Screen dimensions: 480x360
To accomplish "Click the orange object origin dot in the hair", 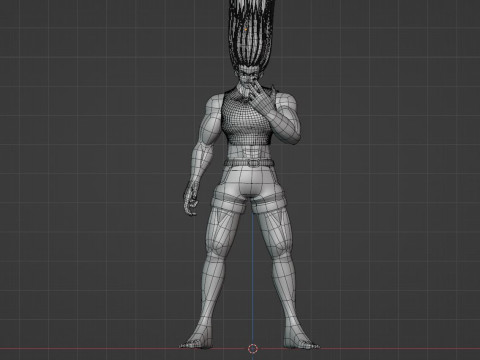I will pyautogui.click(x=246, y=29).
